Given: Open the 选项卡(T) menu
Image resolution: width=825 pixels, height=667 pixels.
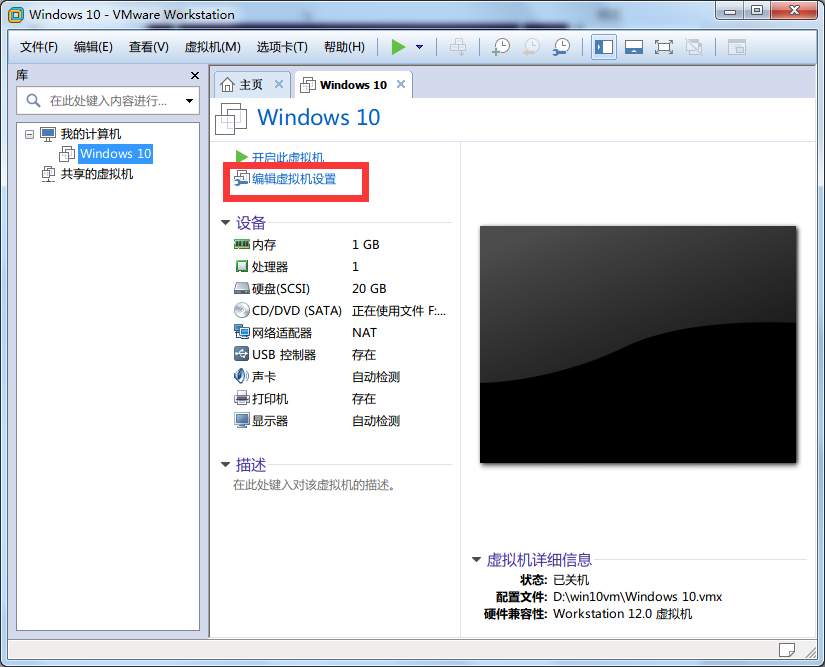Looking at the screenshot, I should click(x=282, y=47).
